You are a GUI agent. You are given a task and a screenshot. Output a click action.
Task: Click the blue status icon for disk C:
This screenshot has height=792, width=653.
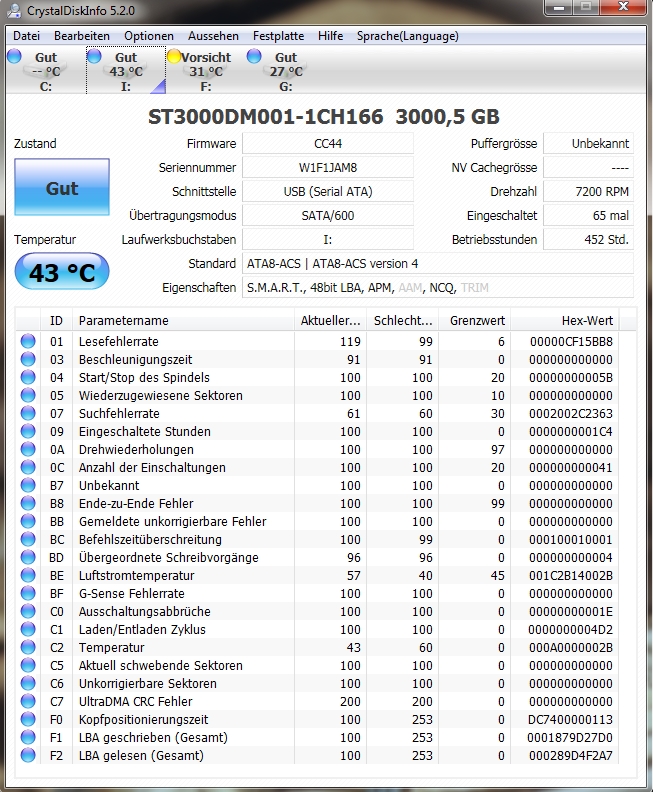(14, 56)
